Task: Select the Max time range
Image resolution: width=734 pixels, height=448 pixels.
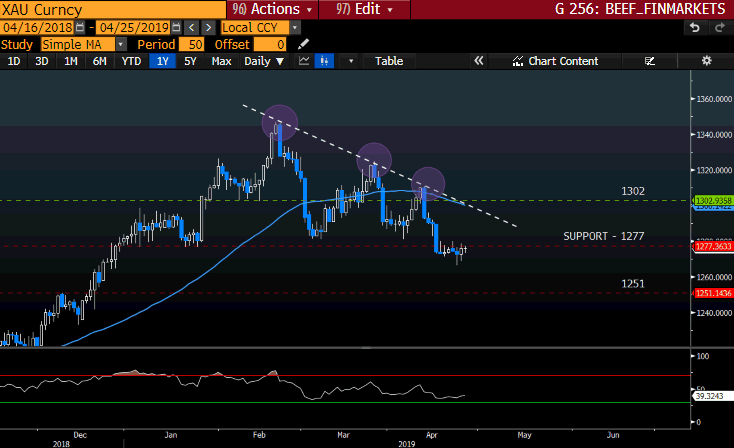Action: click(x=221, y=61)
